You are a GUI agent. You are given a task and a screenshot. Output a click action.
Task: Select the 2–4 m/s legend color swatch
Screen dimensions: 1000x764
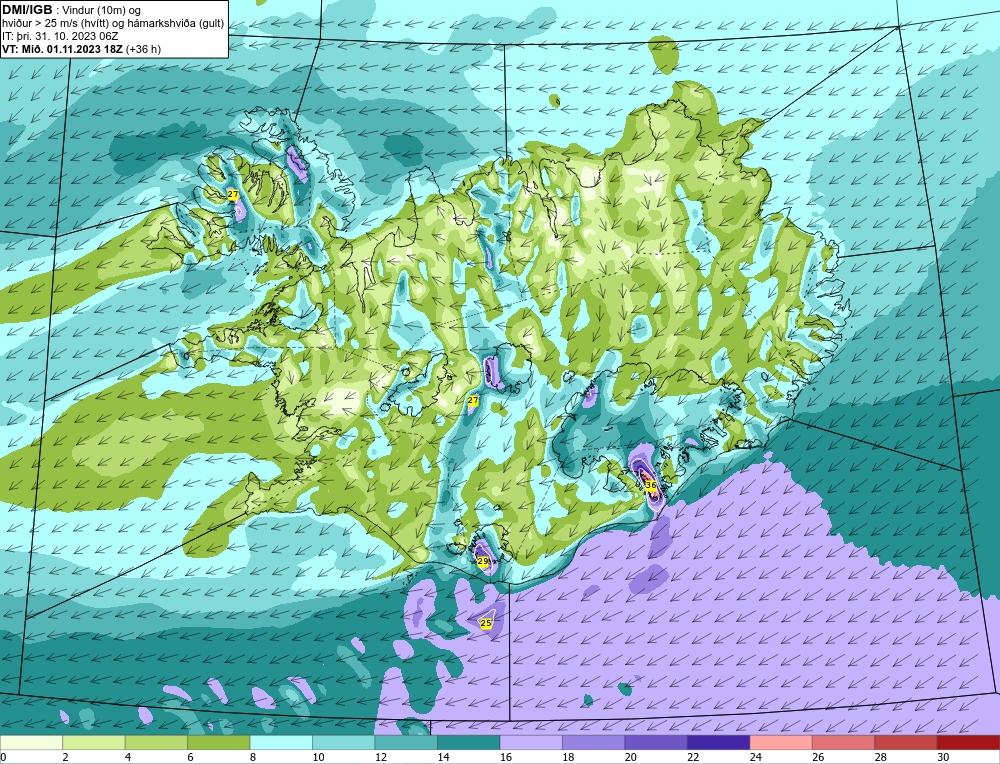94,742
